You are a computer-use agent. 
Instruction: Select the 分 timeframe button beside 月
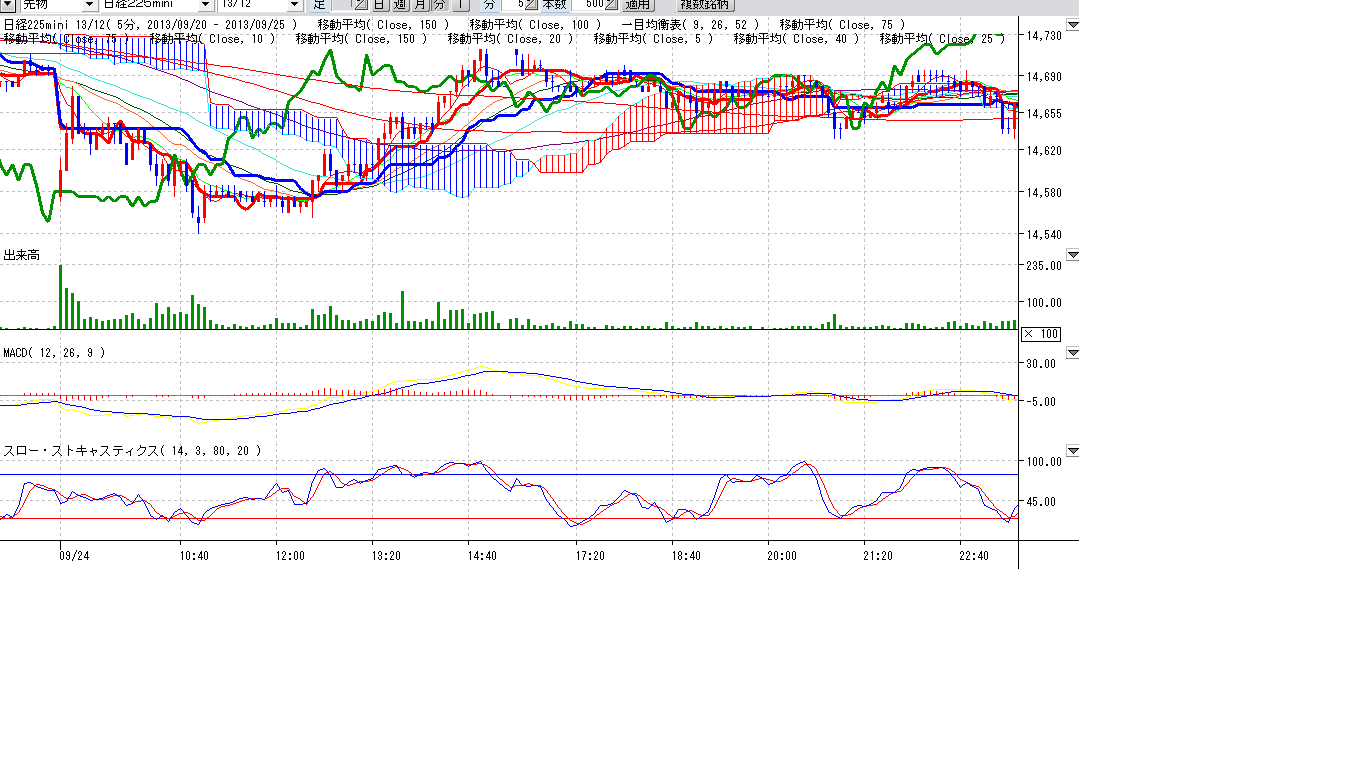(440, 5)
